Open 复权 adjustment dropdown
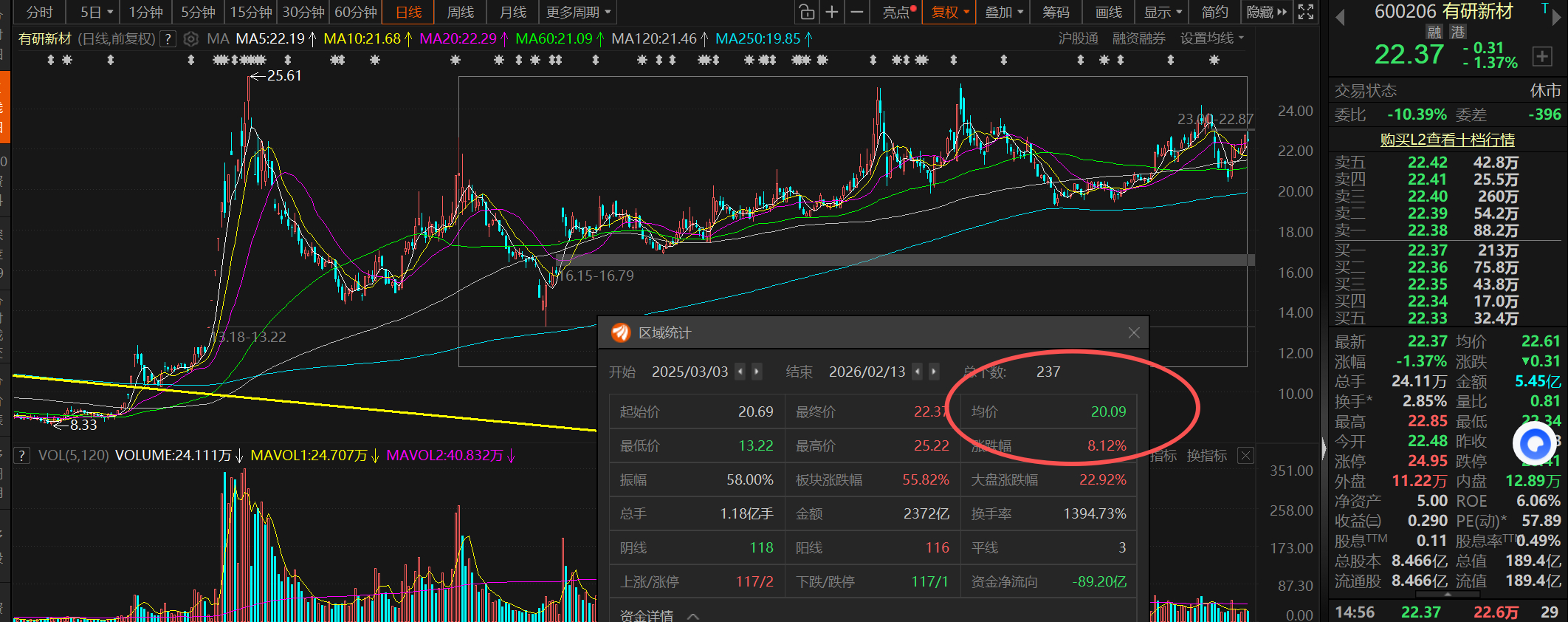Screen dimensions: 1568x622 [x=950, y=12]
